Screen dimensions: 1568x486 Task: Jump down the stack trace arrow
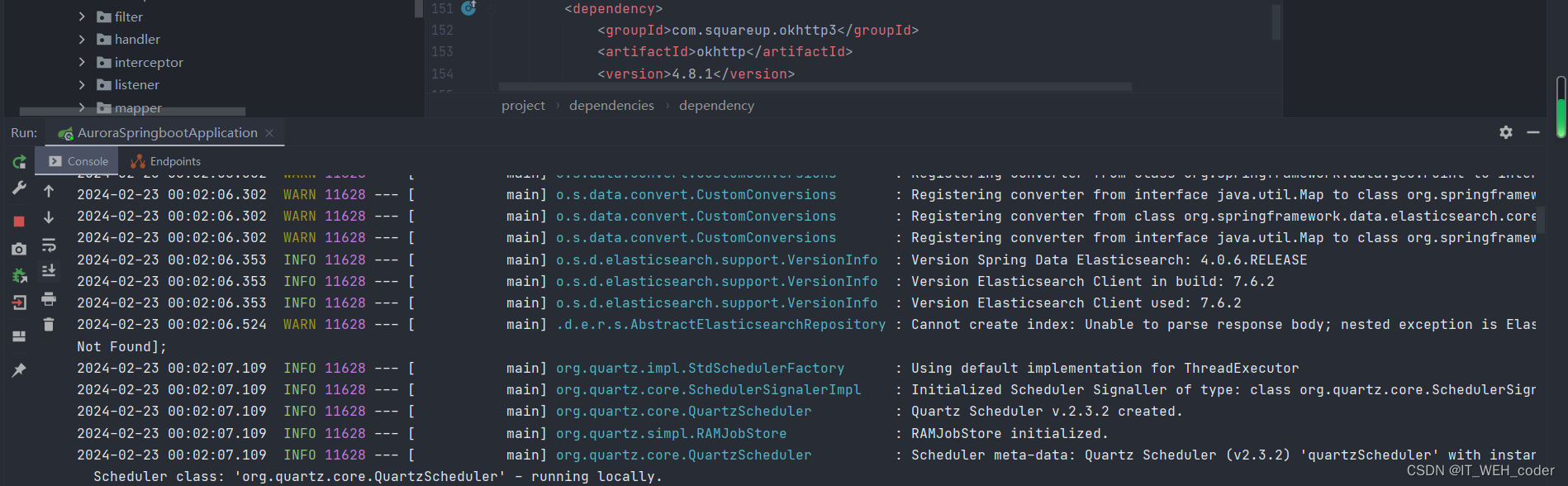click(49, 217)
